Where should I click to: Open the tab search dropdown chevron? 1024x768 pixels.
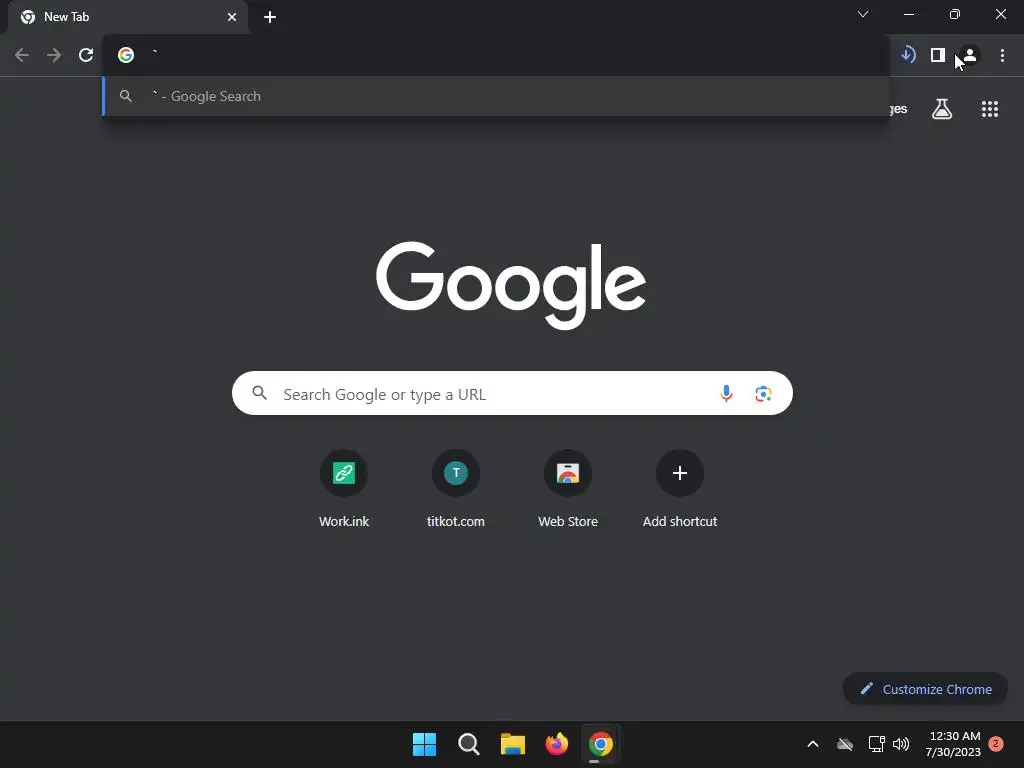click(x=863, y=14)
